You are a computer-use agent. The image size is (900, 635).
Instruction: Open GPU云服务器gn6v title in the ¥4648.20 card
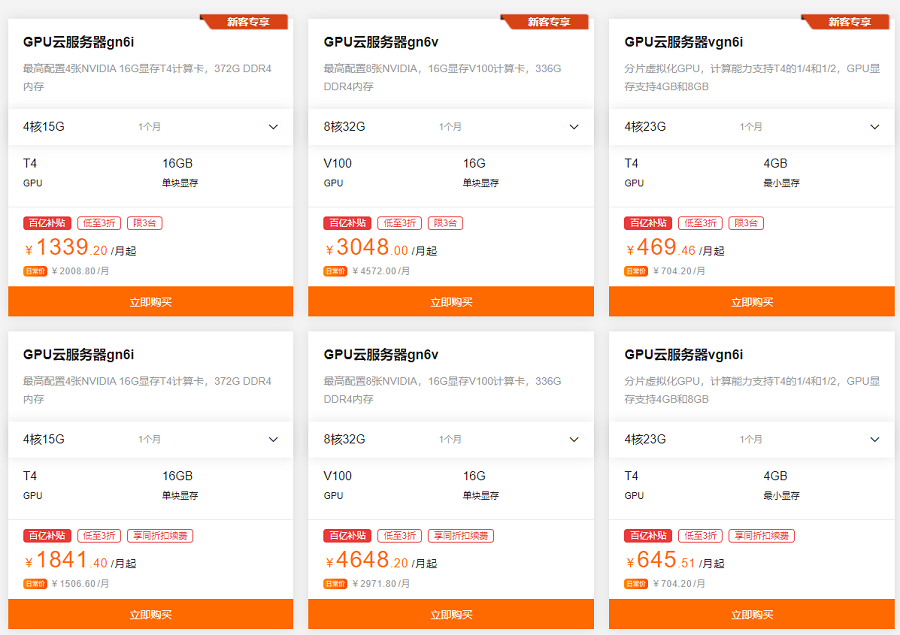click(381, 355)
